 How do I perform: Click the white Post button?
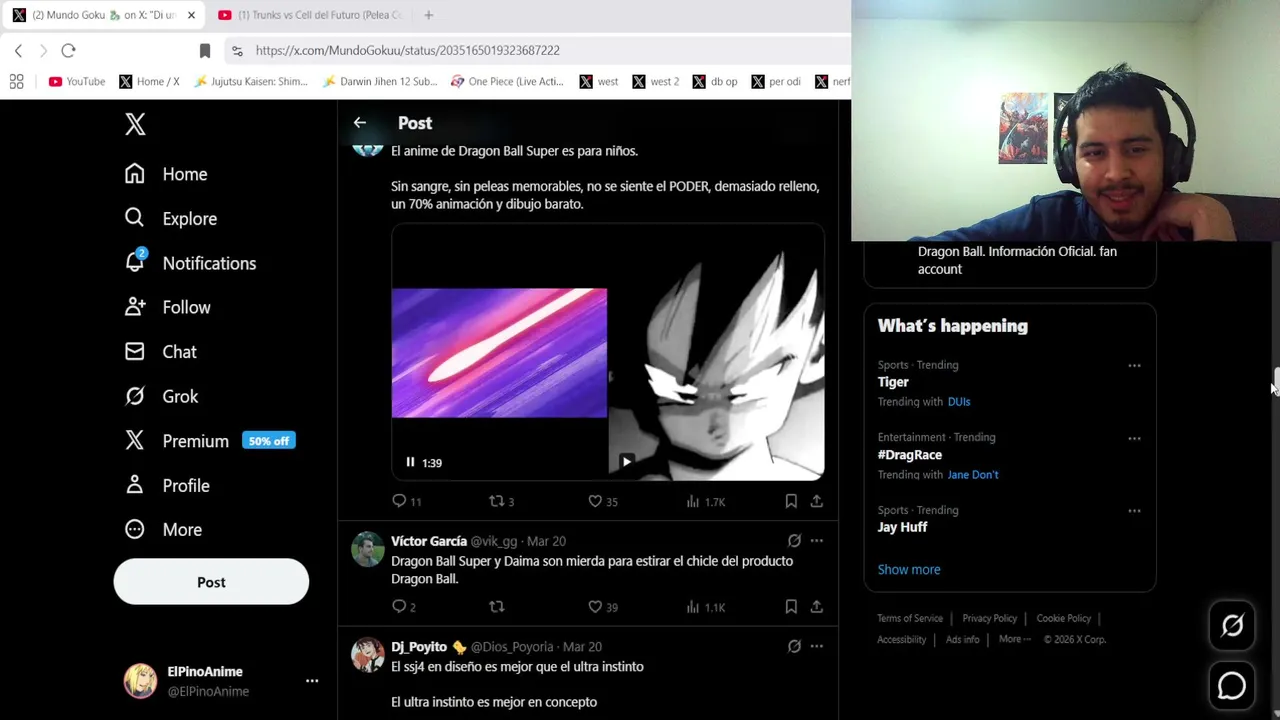(211, 582)
